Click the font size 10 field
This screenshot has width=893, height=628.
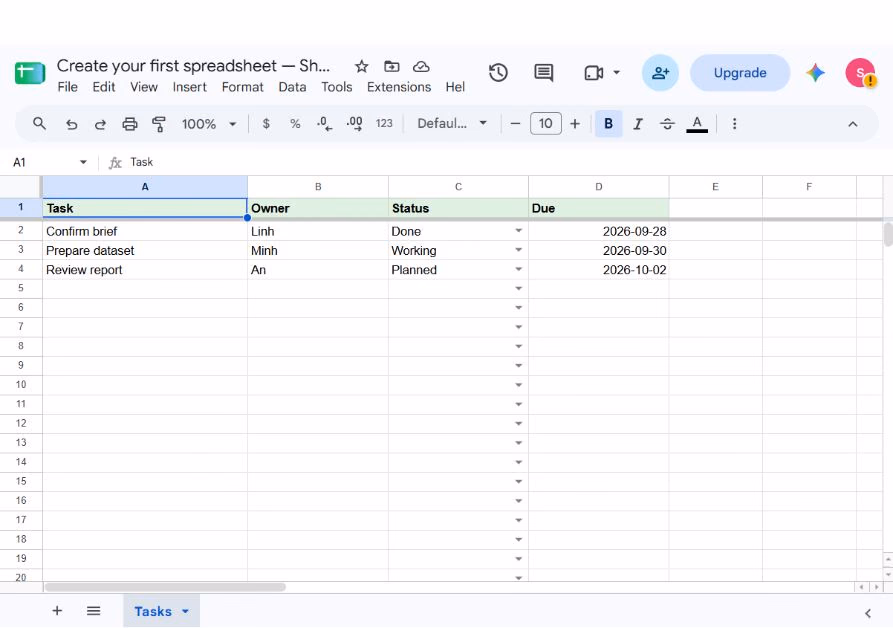click(546, 124)
